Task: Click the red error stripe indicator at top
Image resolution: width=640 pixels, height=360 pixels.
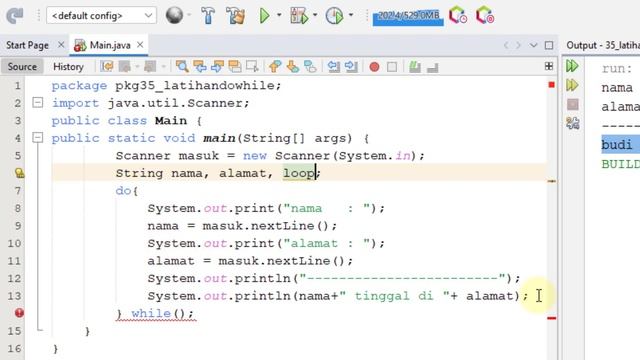Action: [552, 84]
